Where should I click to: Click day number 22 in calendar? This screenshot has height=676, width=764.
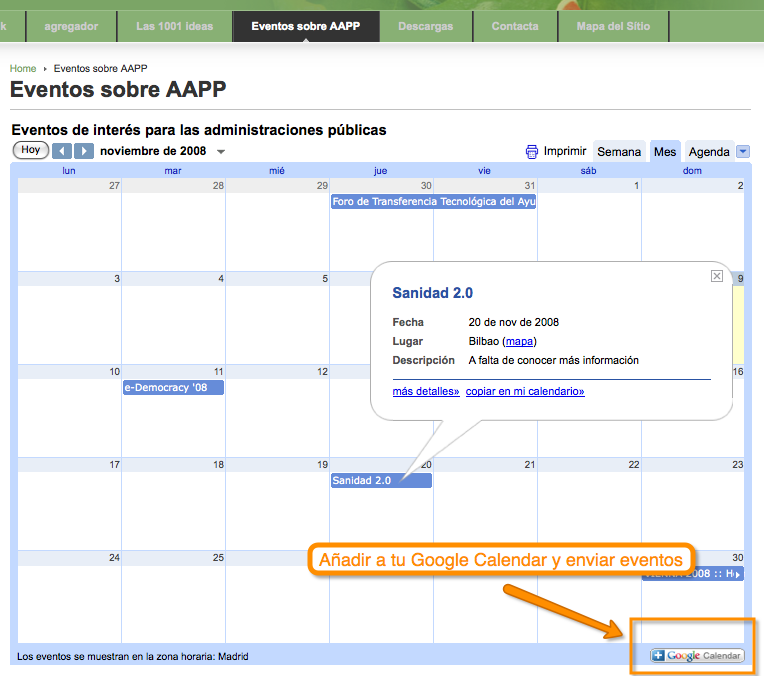(x=634, y=464)
